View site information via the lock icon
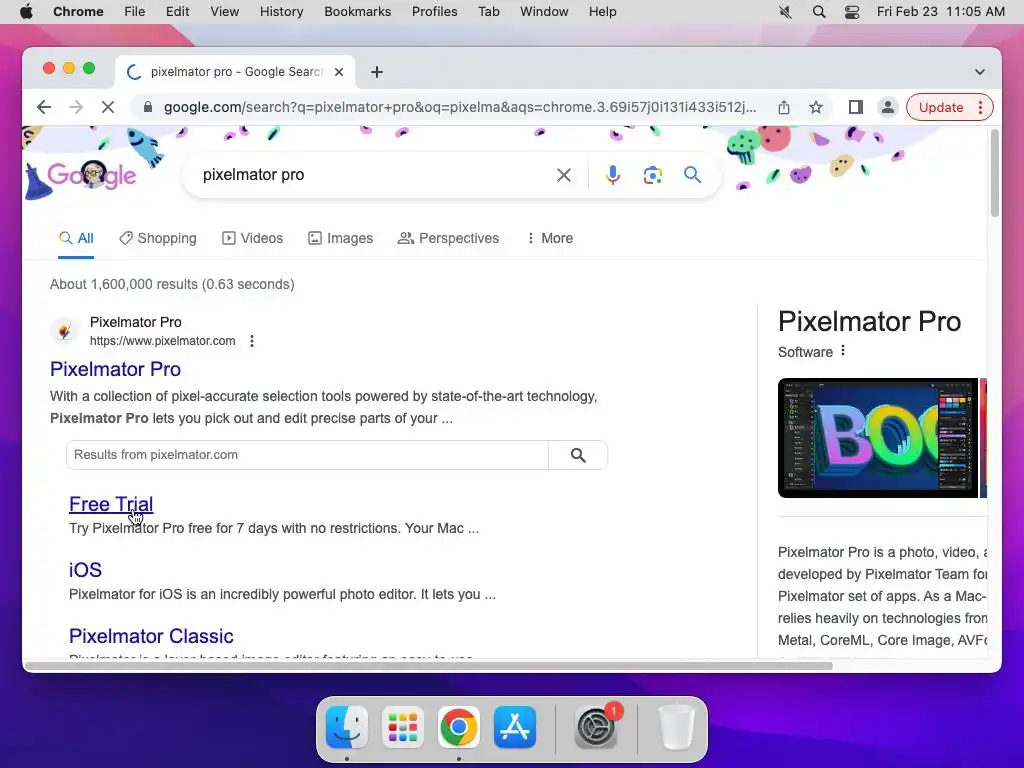This screenshot has width=1024, height=768. [148, 107]
